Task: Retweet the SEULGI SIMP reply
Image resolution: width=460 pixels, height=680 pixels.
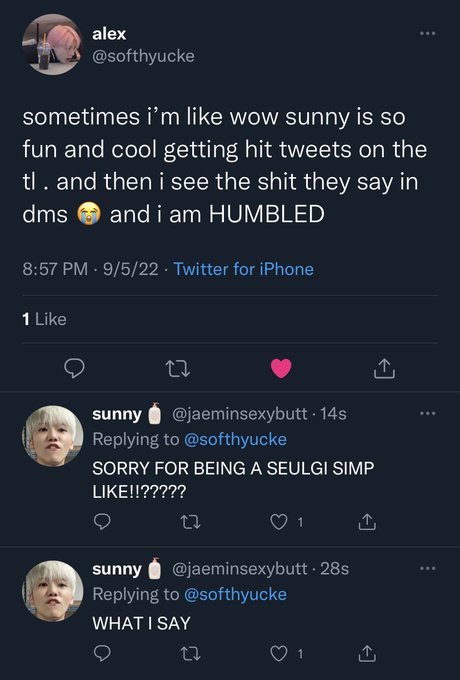Action: [x=190, y=522]
